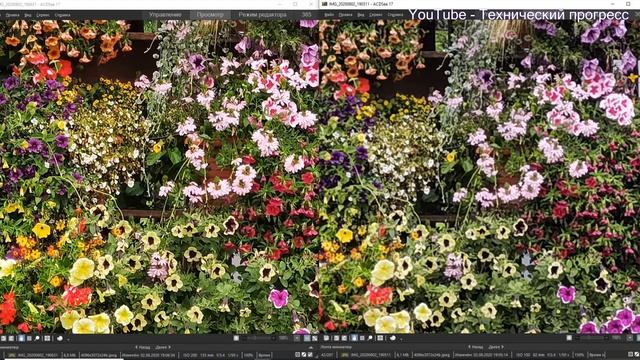Choose selection tool icon in left window
This screenshot has height=360, width=640.
(29, 338)
